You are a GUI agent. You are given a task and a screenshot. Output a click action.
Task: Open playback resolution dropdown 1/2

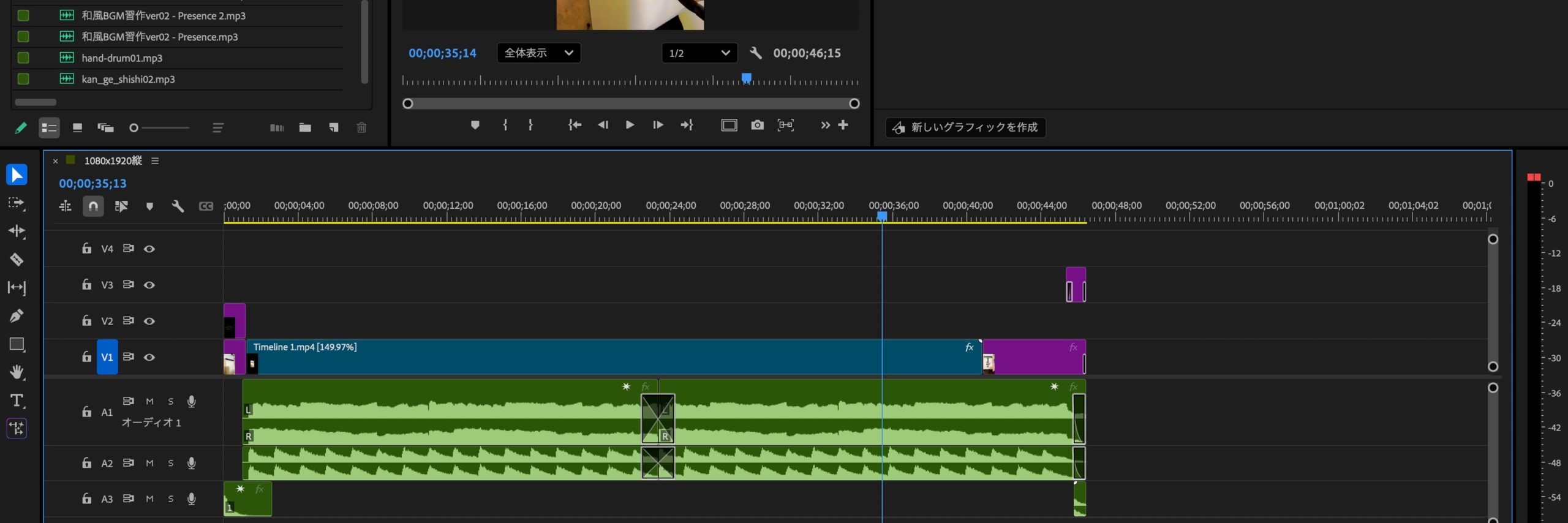[x=699, y=53]
